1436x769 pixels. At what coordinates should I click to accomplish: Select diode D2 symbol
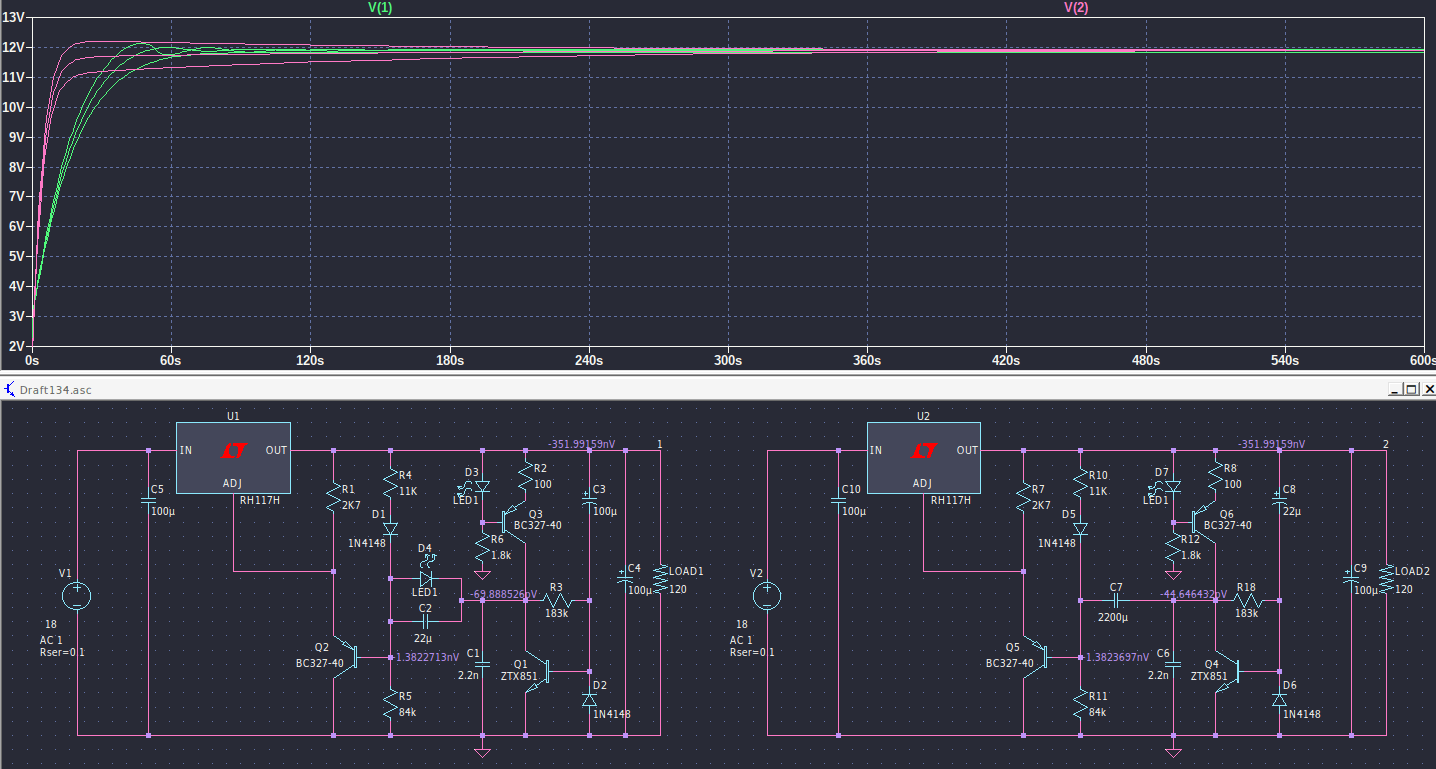pos(589,700)
